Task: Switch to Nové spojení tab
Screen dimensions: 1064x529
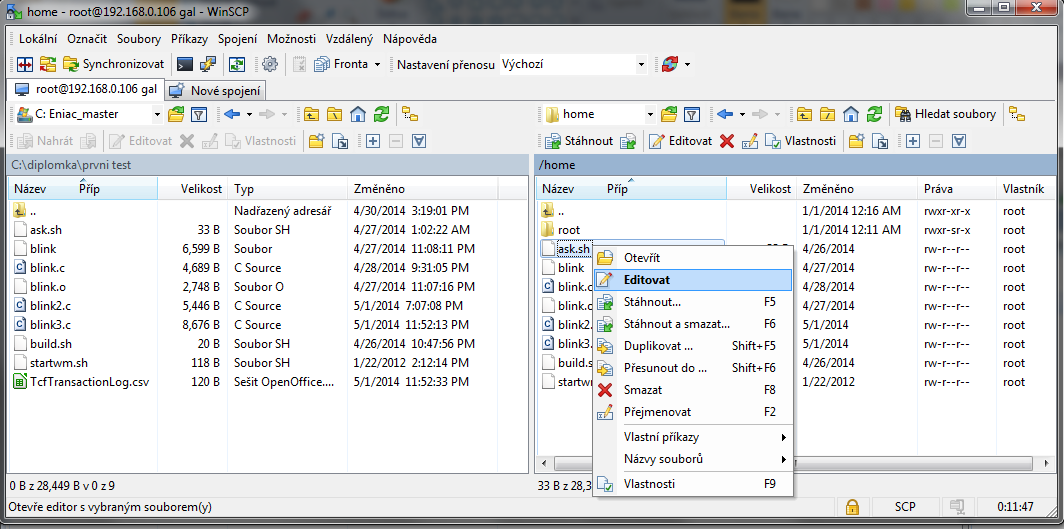Action: (216, 90)
